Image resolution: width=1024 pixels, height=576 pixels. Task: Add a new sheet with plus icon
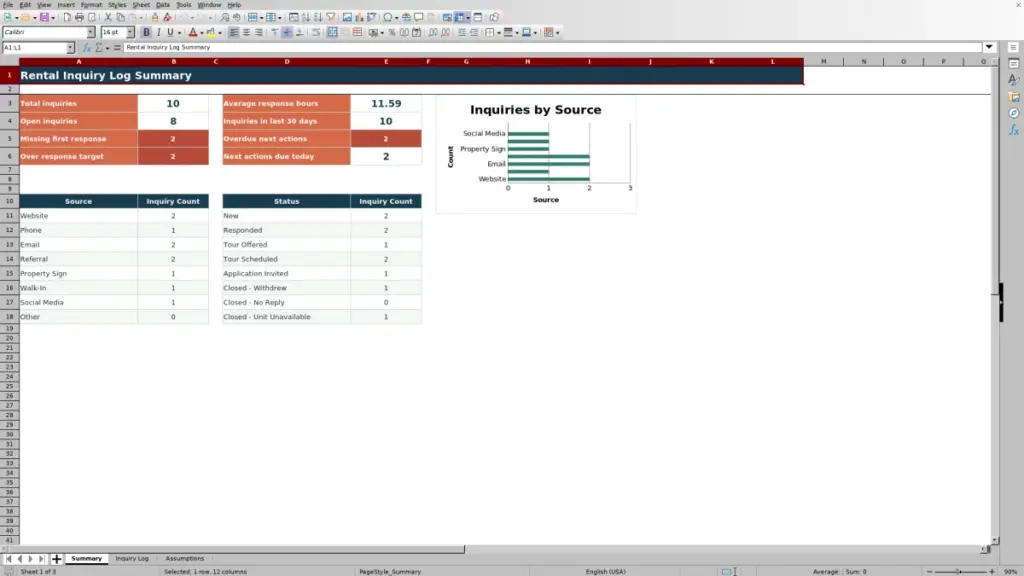tap(57, 559)
